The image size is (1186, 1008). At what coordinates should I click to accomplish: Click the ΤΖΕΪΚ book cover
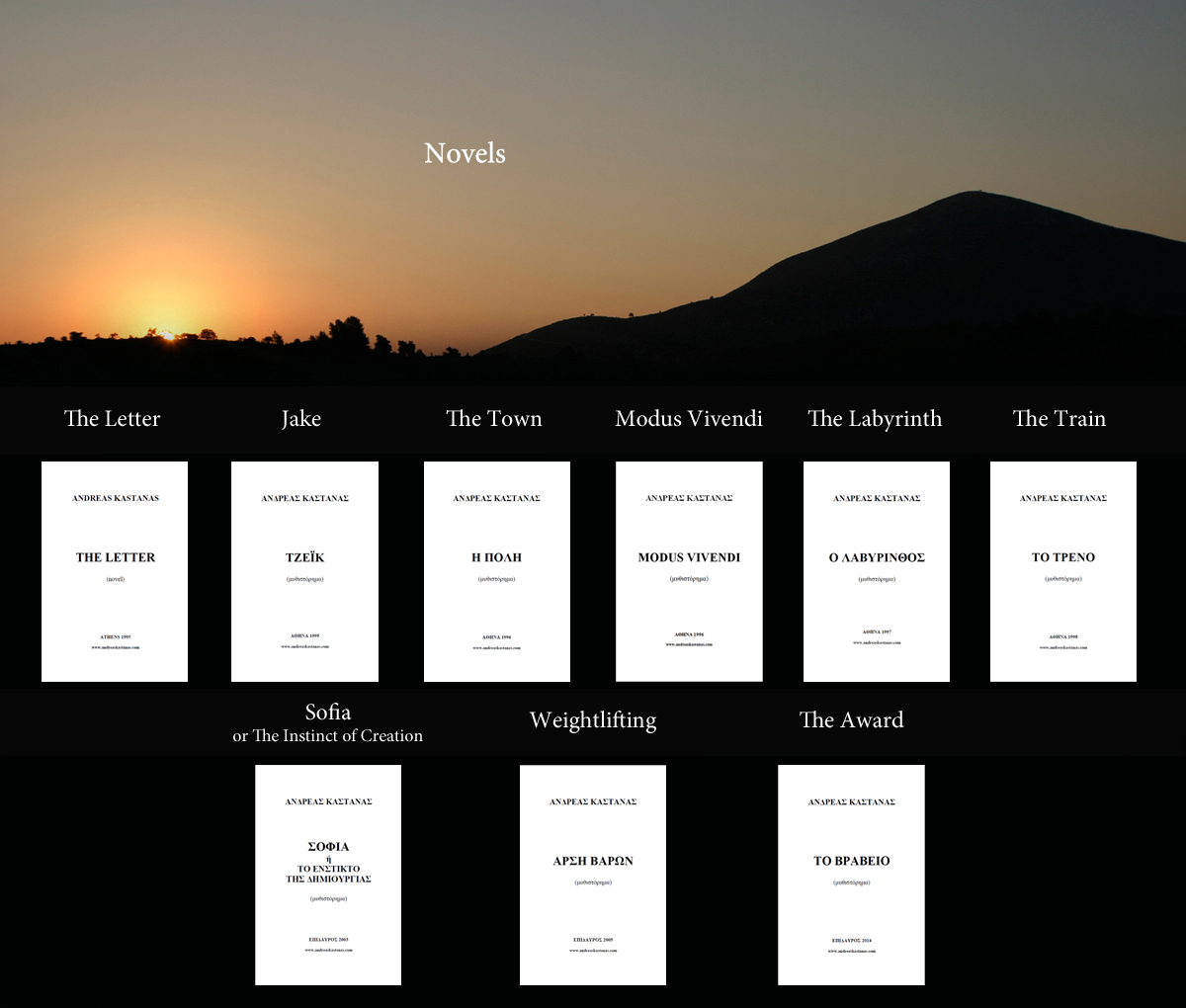tap(304, 571)
